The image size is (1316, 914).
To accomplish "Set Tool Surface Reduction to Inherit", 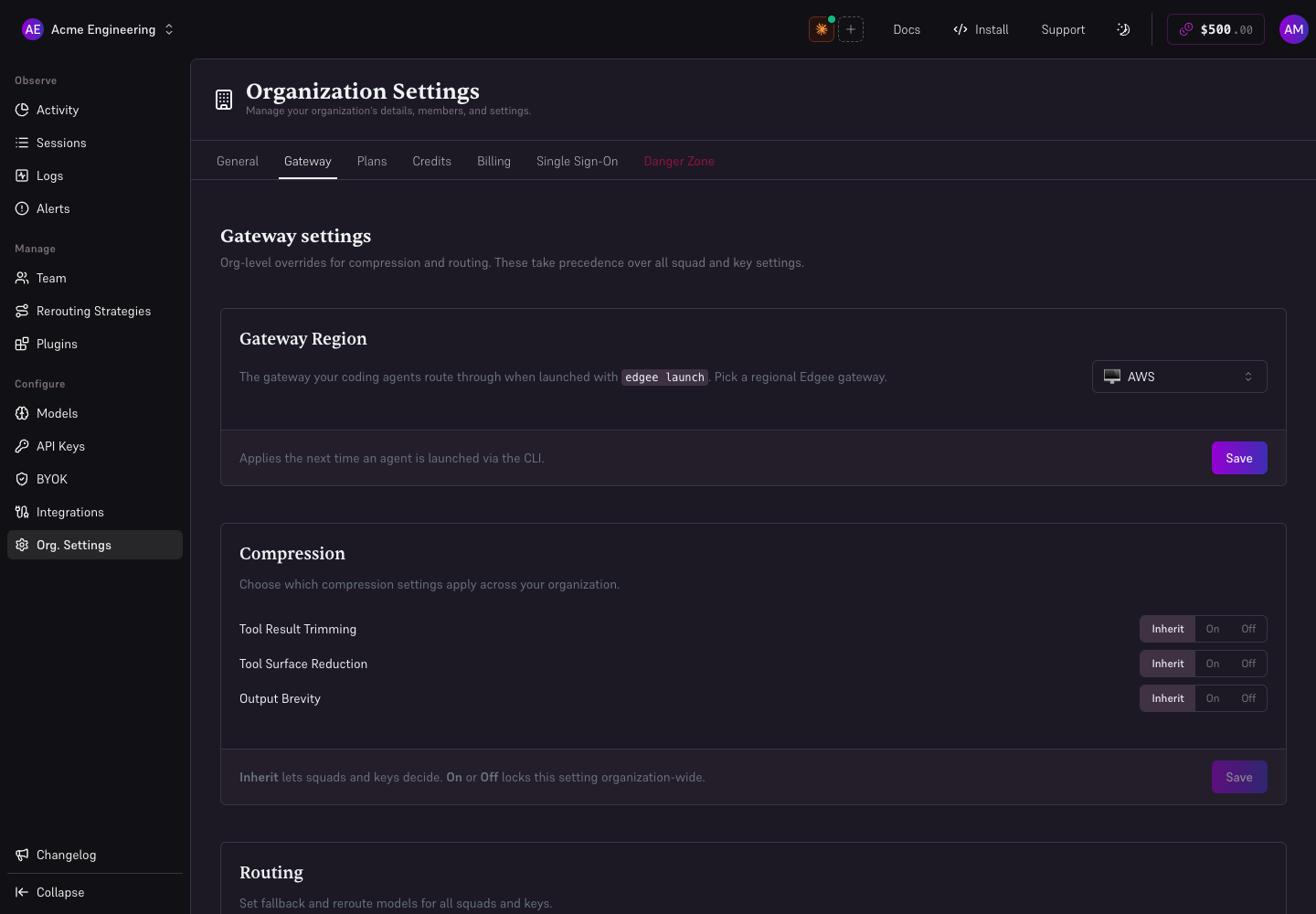I will [1168, 664].
